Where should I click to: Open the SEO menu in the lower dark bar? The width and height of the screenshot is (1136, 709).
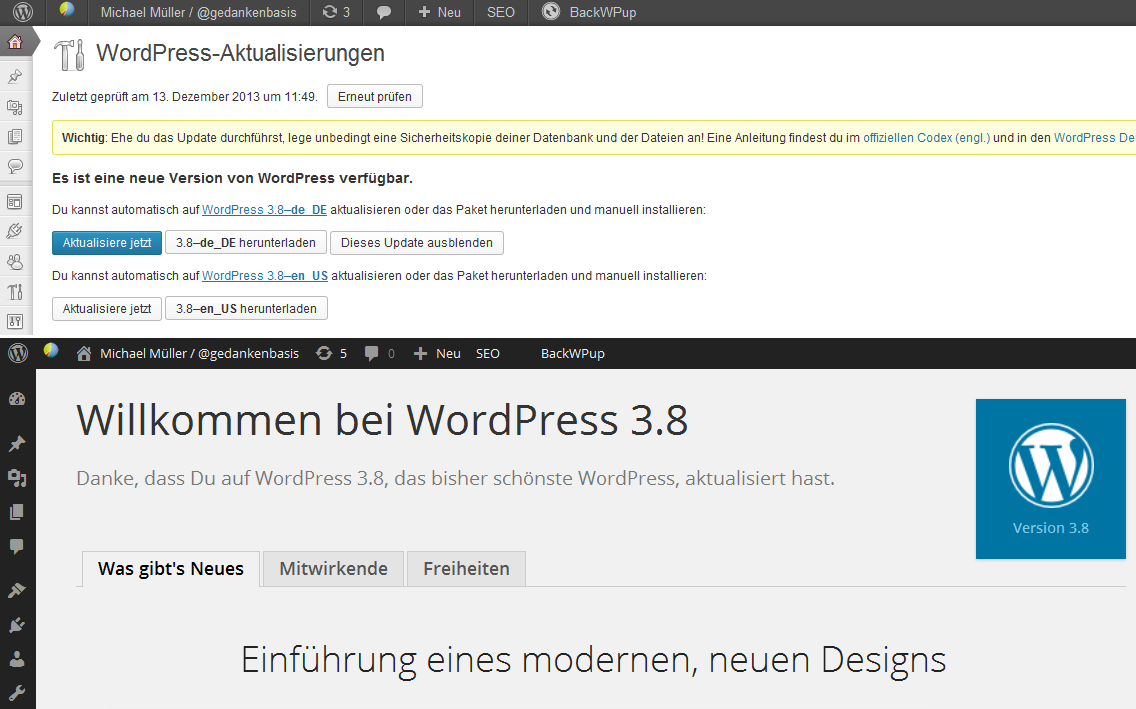coord(488,353)
